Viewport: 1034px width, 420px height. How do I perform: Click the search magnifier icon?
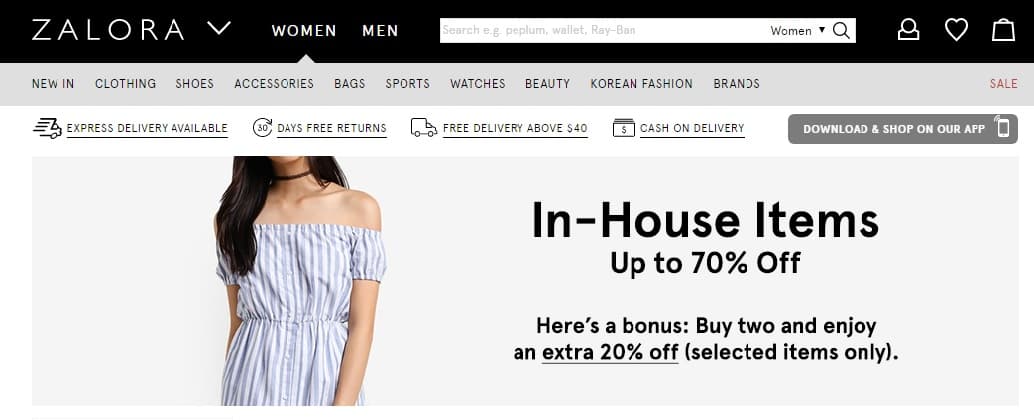click(841, 30)
